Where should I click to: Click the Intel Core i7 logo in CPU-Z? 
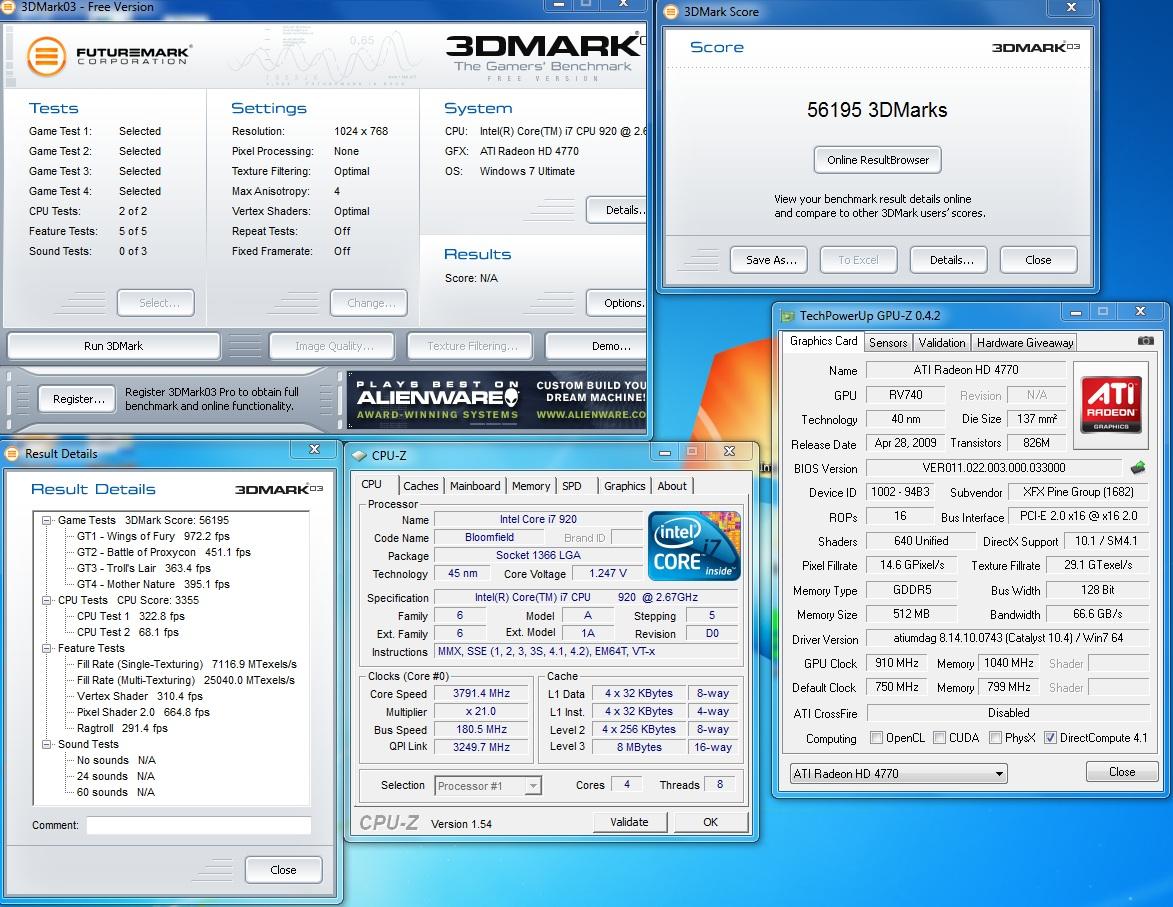point(694,546)
